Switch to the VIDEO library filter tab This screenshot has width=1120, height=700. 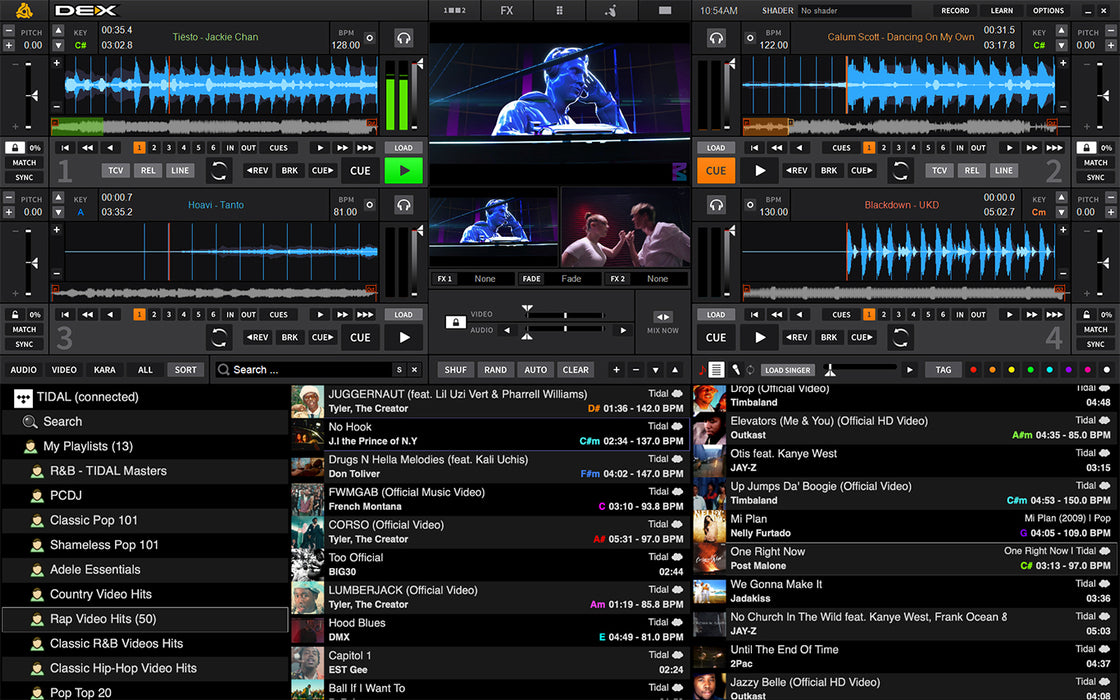64,370
